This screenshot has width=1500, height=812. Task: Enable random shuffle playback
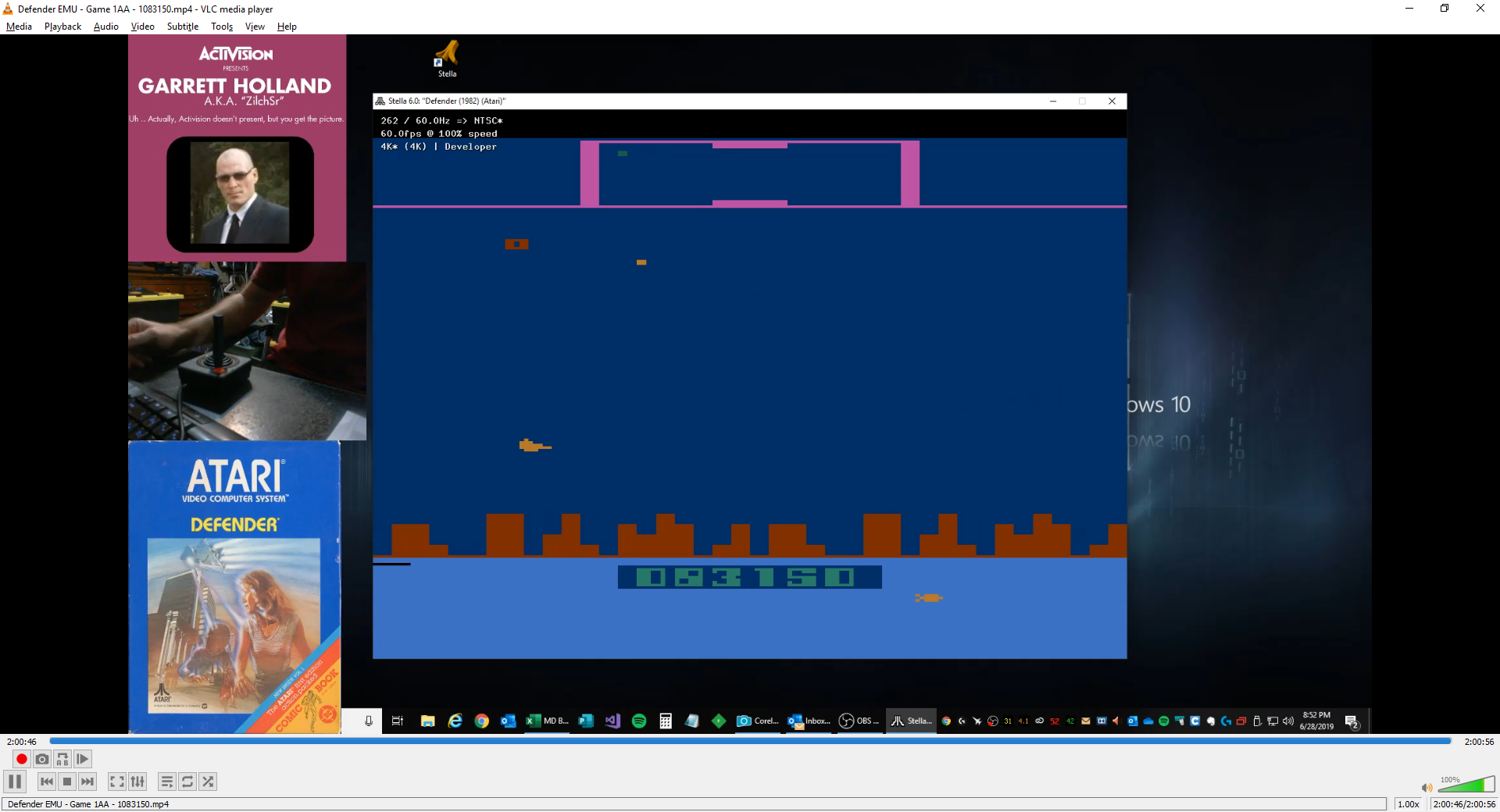[208, 782]
